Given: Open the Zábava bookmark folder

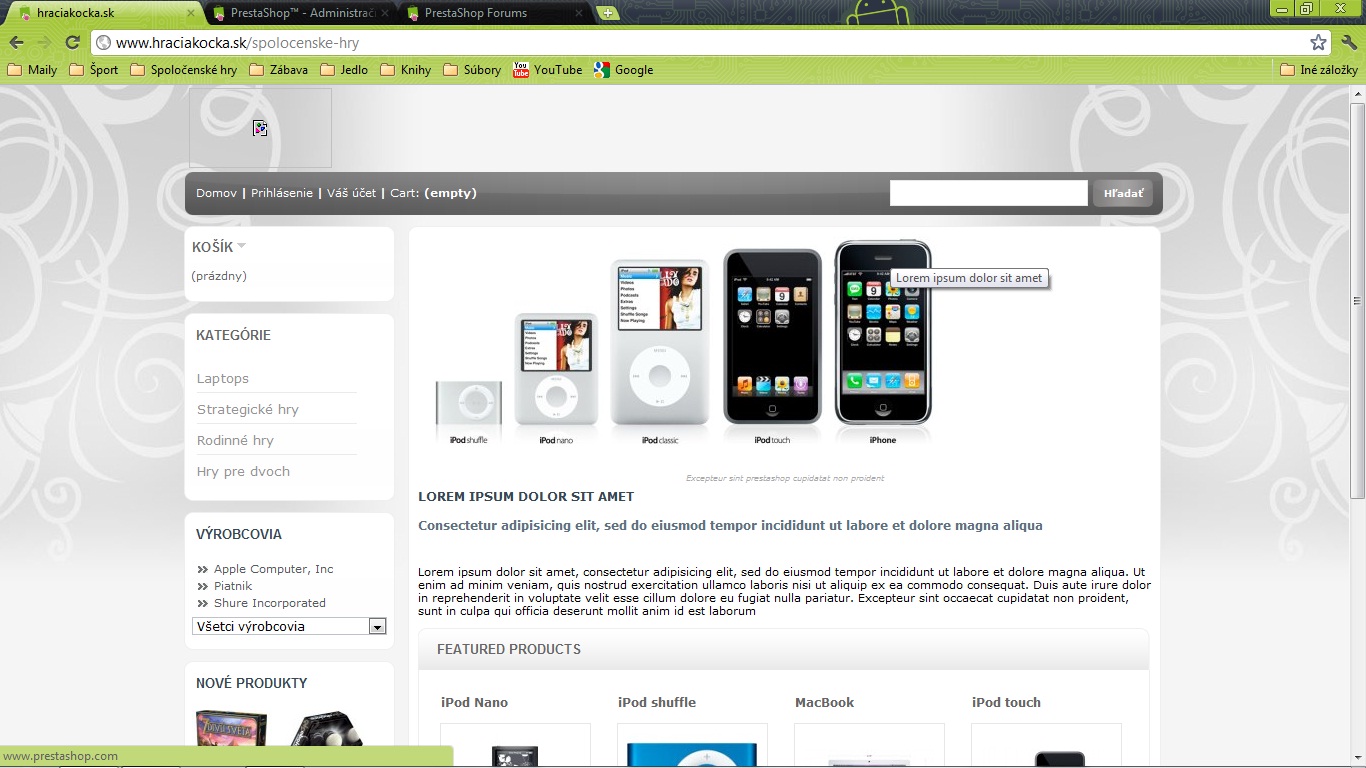Looking at the screenshot, I should coord(278,70).
